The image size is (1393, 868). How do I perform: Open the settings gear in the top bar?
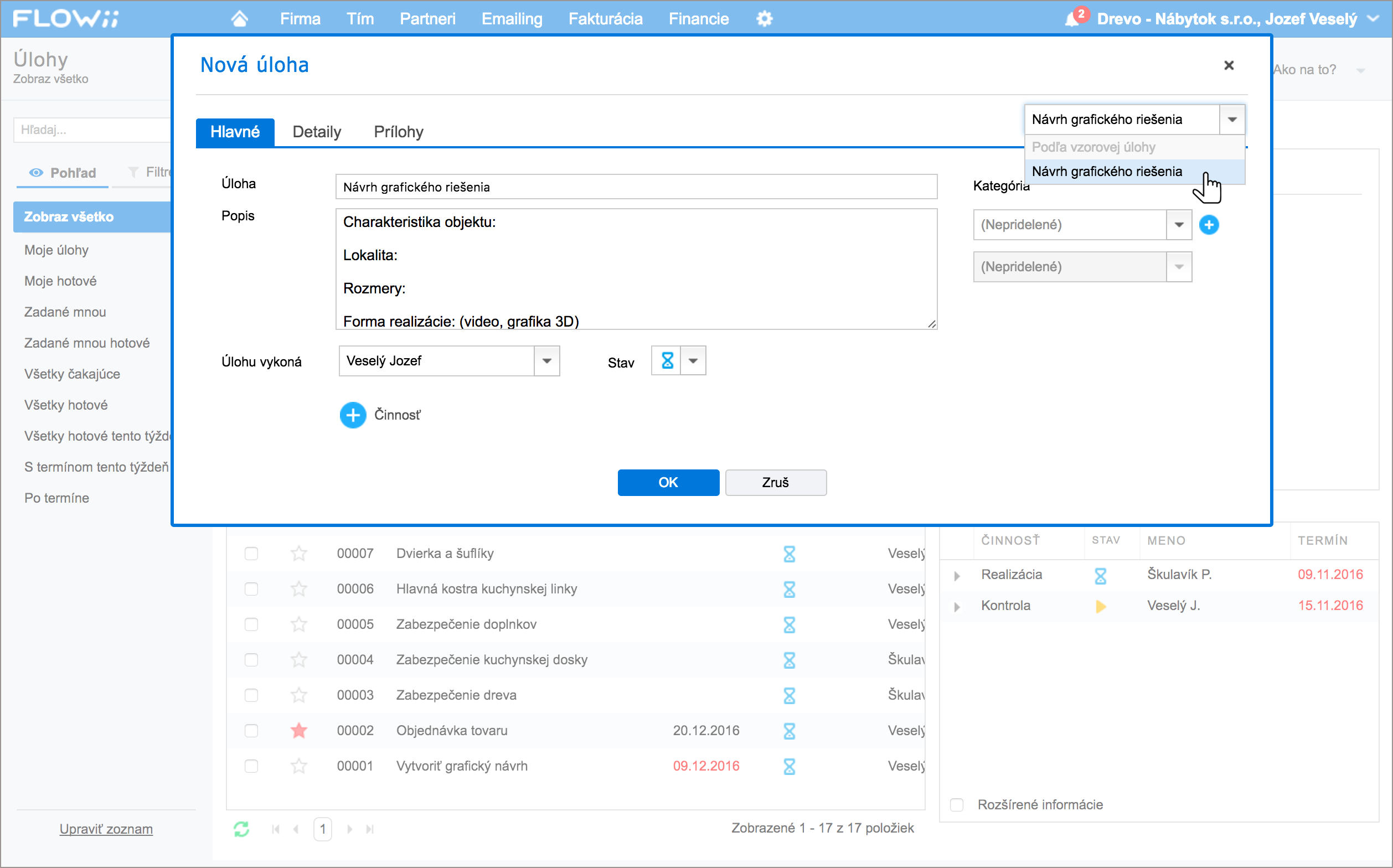(x=764, y=19)
